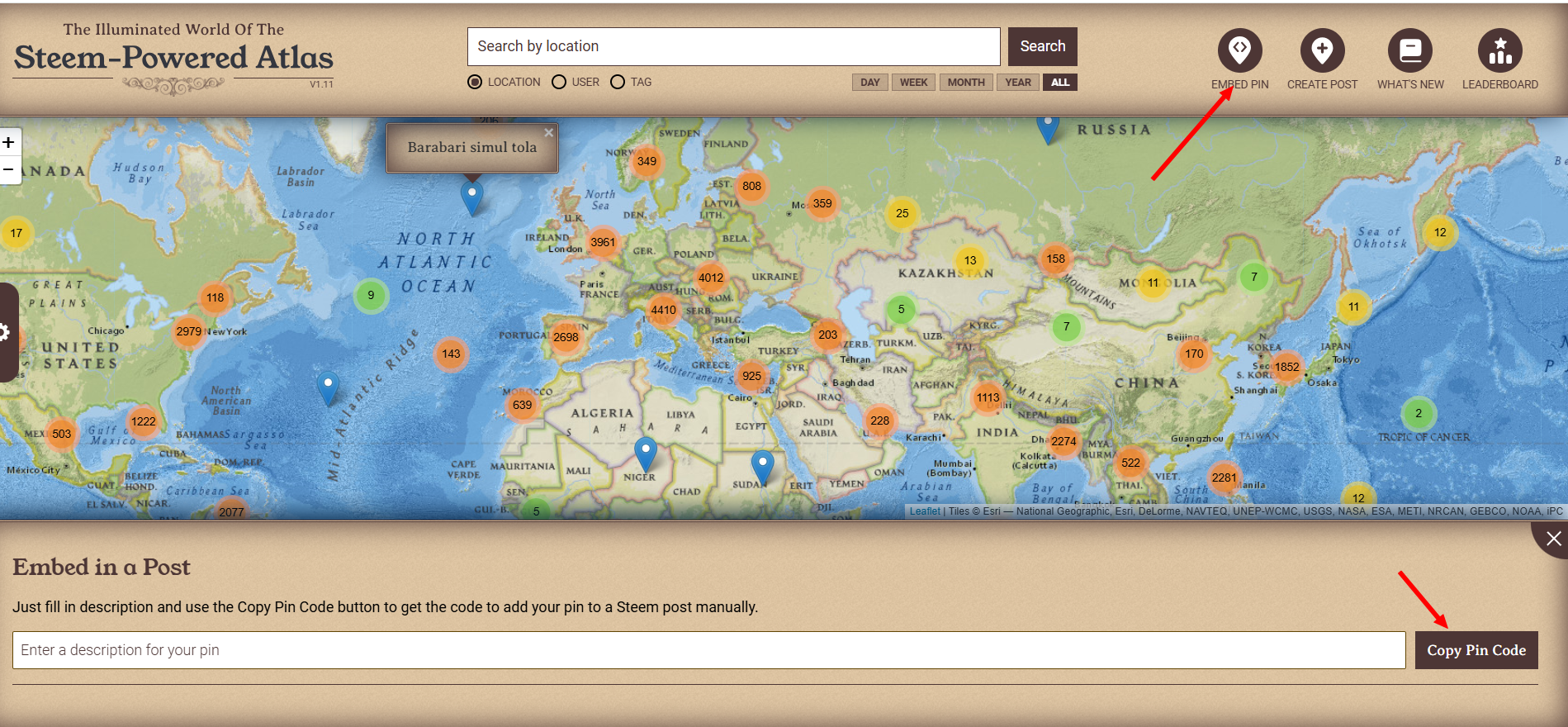Open the 3961 cluster near London
Viewport: 1568px width, 727px height.
(603, 242)
